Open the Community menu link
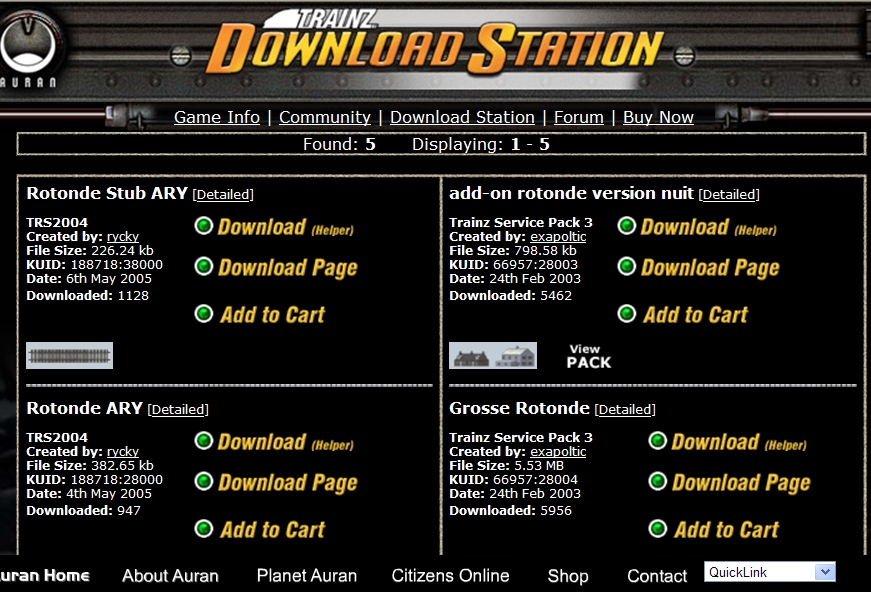This screenshot has width=871, height=592. tap(325, 117)
